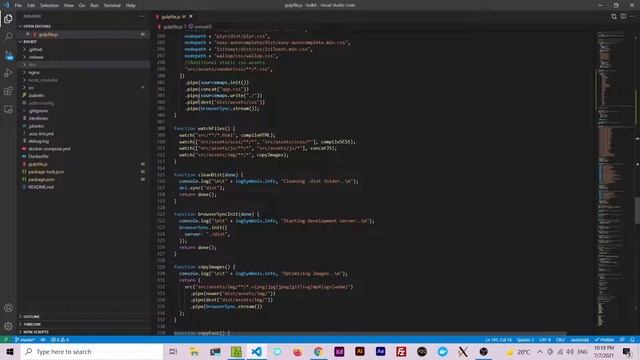Click Windows Start button
The width and height of the screenshot is (640, 360).
click(10, 351)
